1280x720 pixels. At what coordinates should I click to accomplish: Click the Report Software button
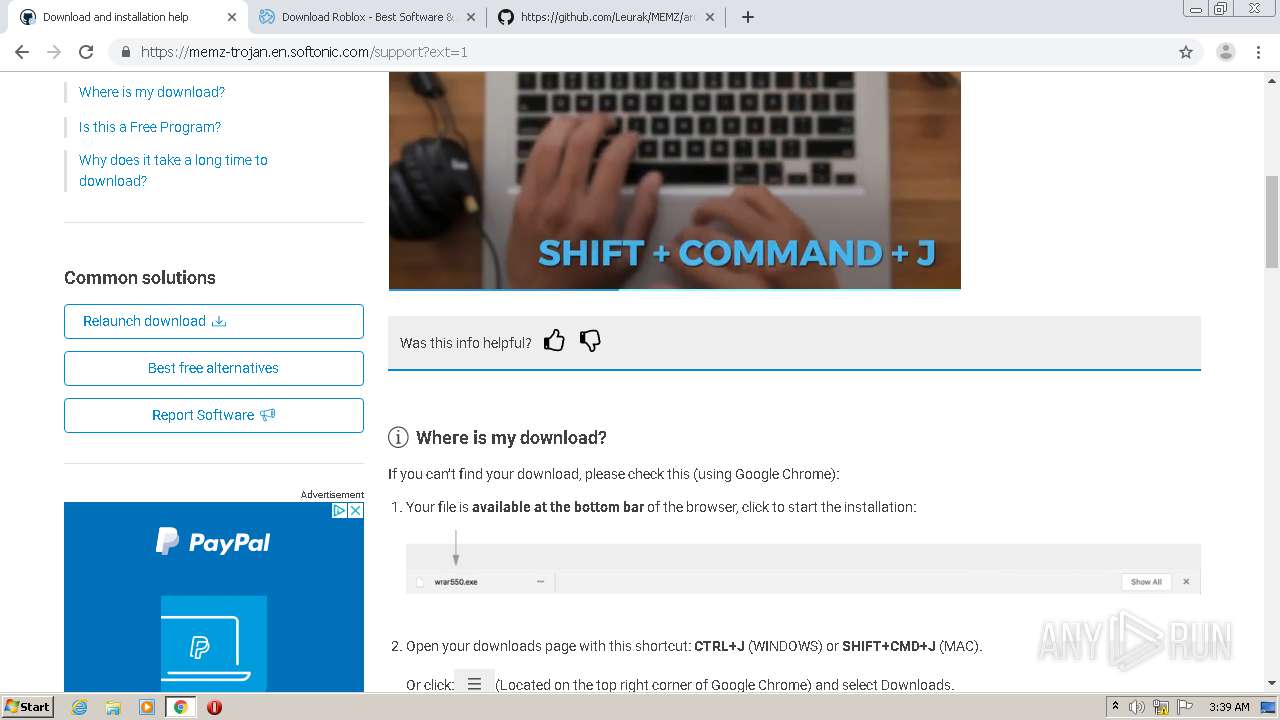click(214, 415)
